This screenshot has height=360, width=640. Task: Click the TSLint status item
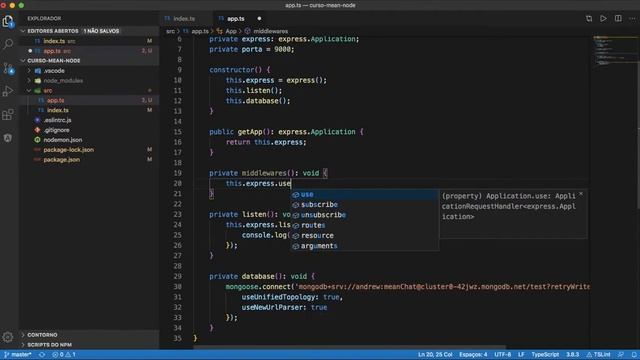pos(598,355)
